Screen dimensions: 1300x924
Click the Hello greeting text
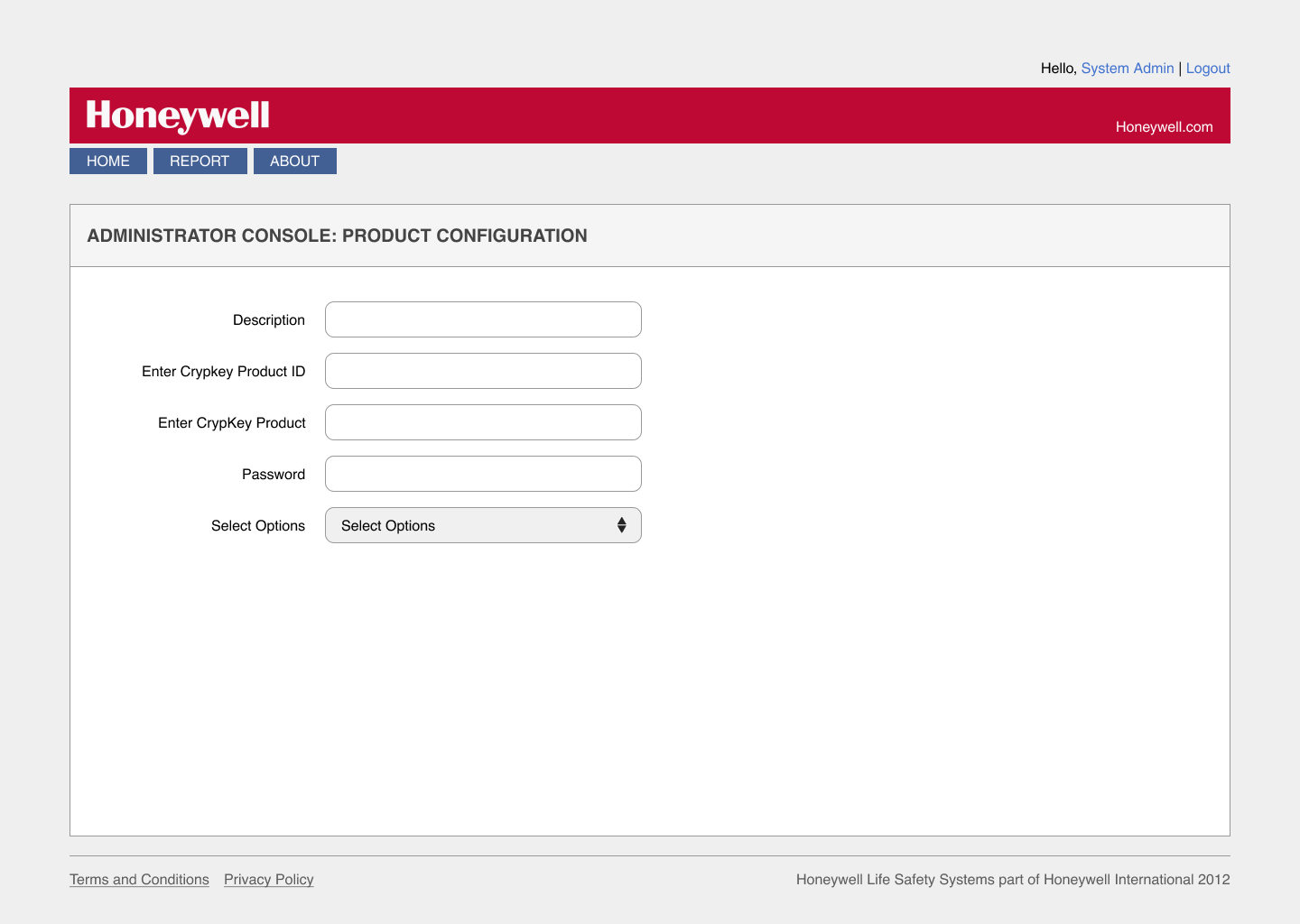(x=1057, y=68)
